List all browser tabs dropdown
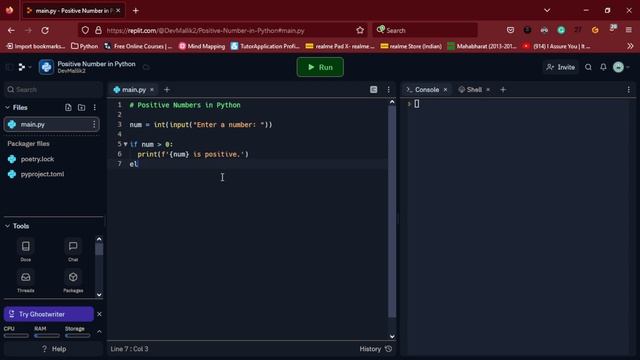The image size is (640, 360). tap(547, 11)
